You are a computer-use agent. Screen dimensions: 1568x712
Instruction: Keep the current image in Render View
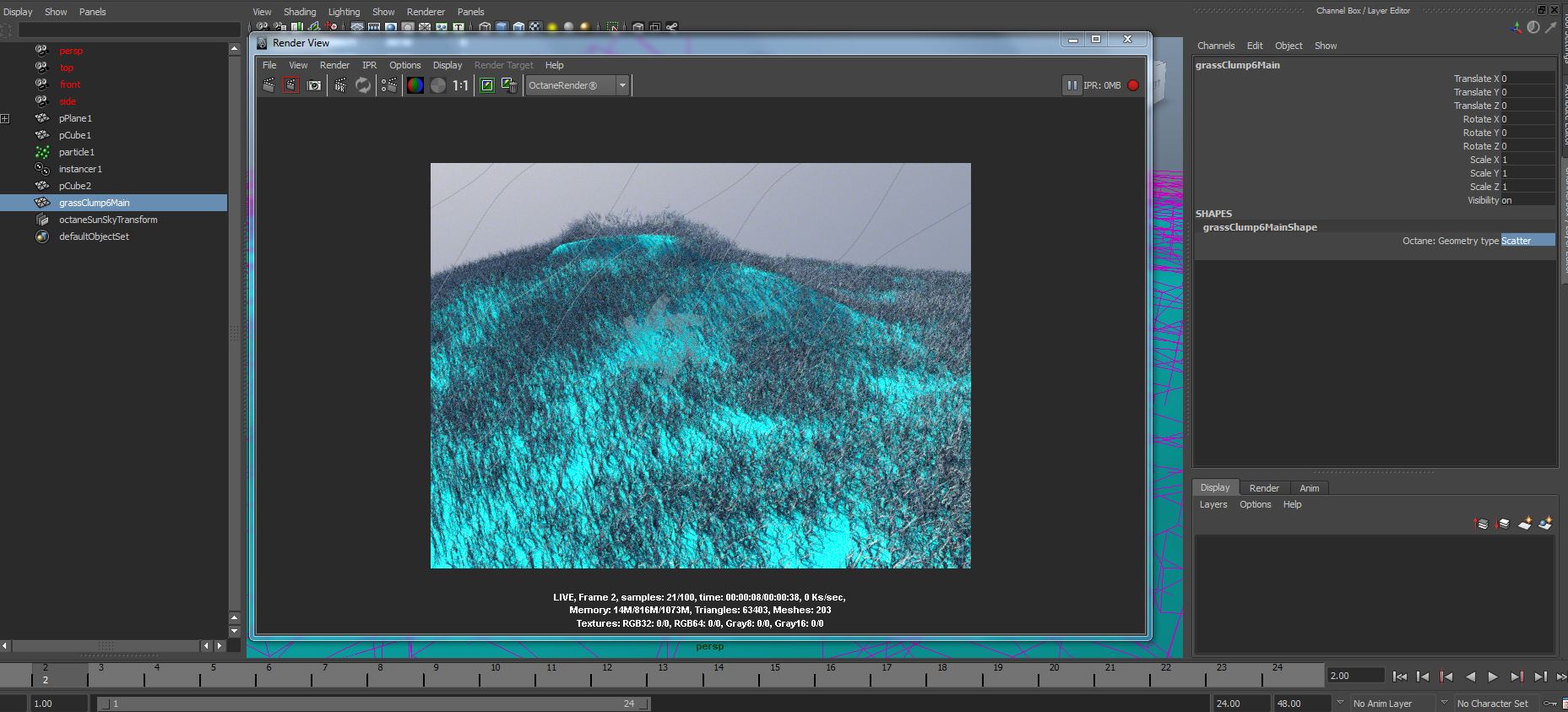(487, 85)
